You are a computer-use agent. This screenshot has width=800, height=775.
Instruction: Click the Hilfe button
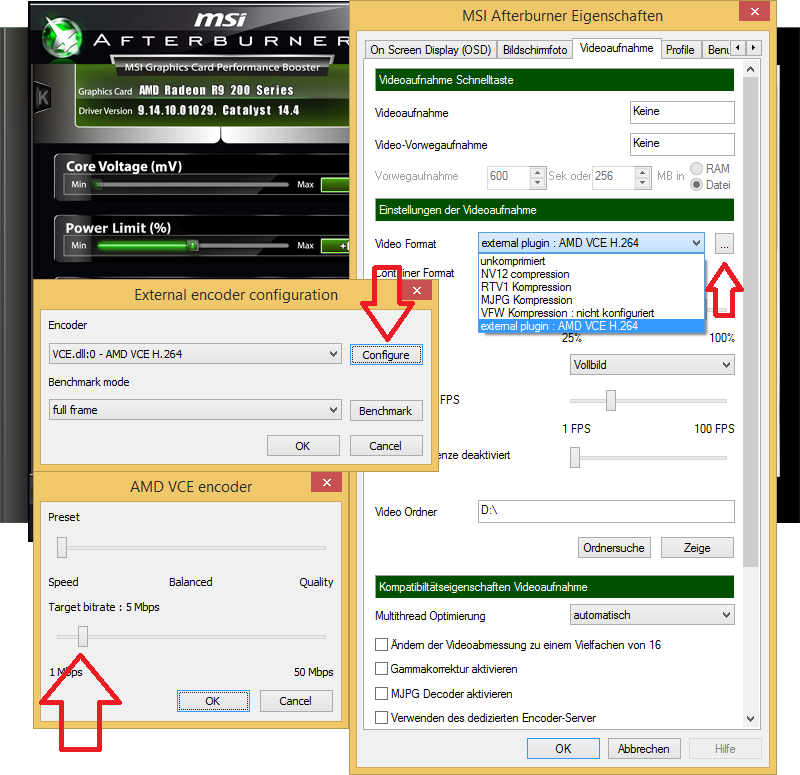pos(725,748)
